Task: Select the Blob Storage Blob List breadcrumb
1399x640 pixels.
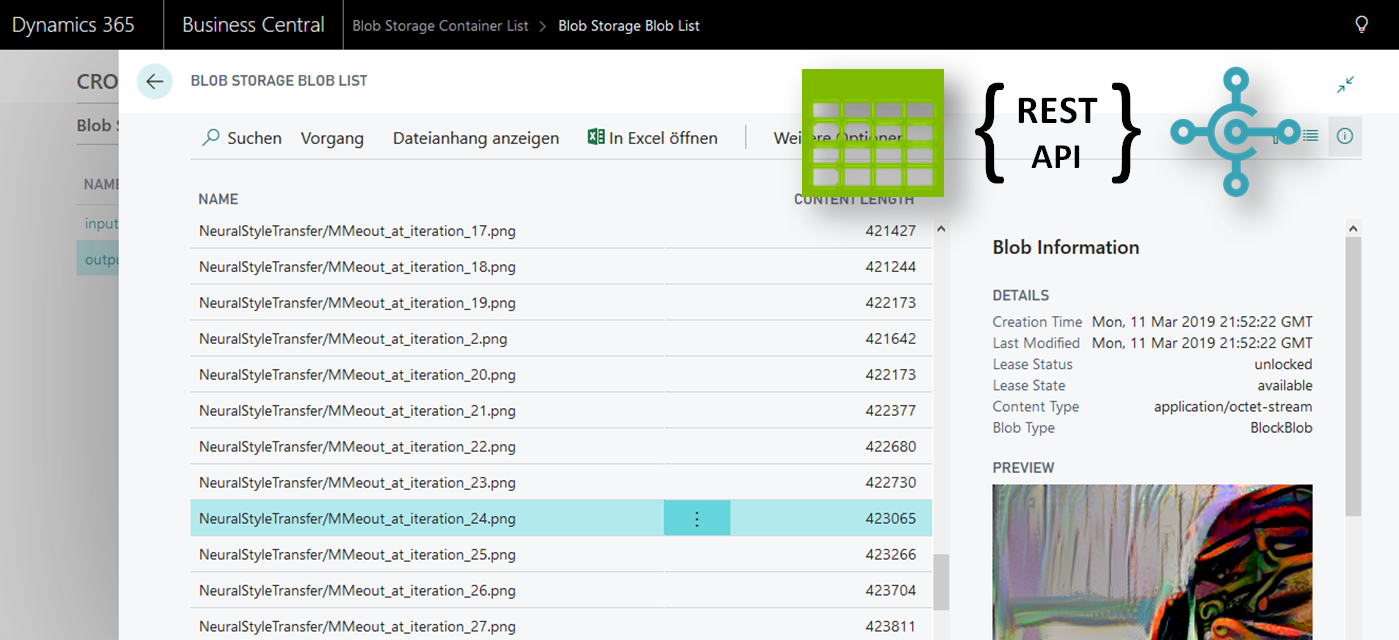Action: tap(629, 26)
